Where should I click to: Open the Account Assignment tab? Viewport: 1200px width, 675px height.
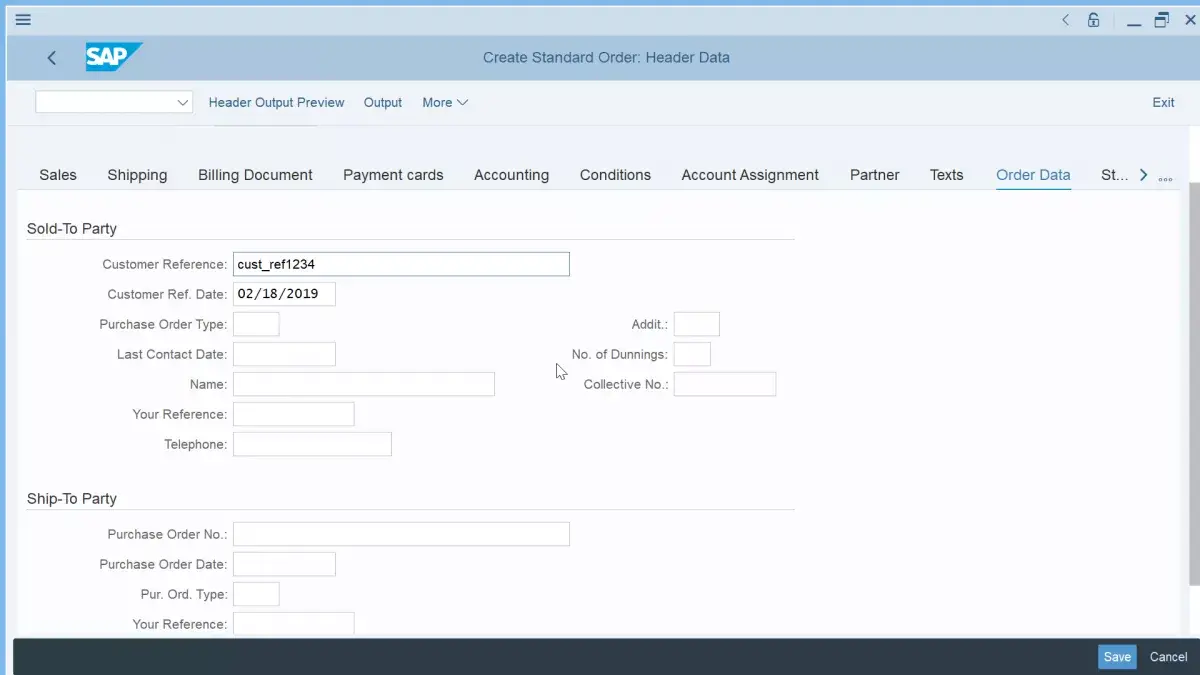(750, 174)
